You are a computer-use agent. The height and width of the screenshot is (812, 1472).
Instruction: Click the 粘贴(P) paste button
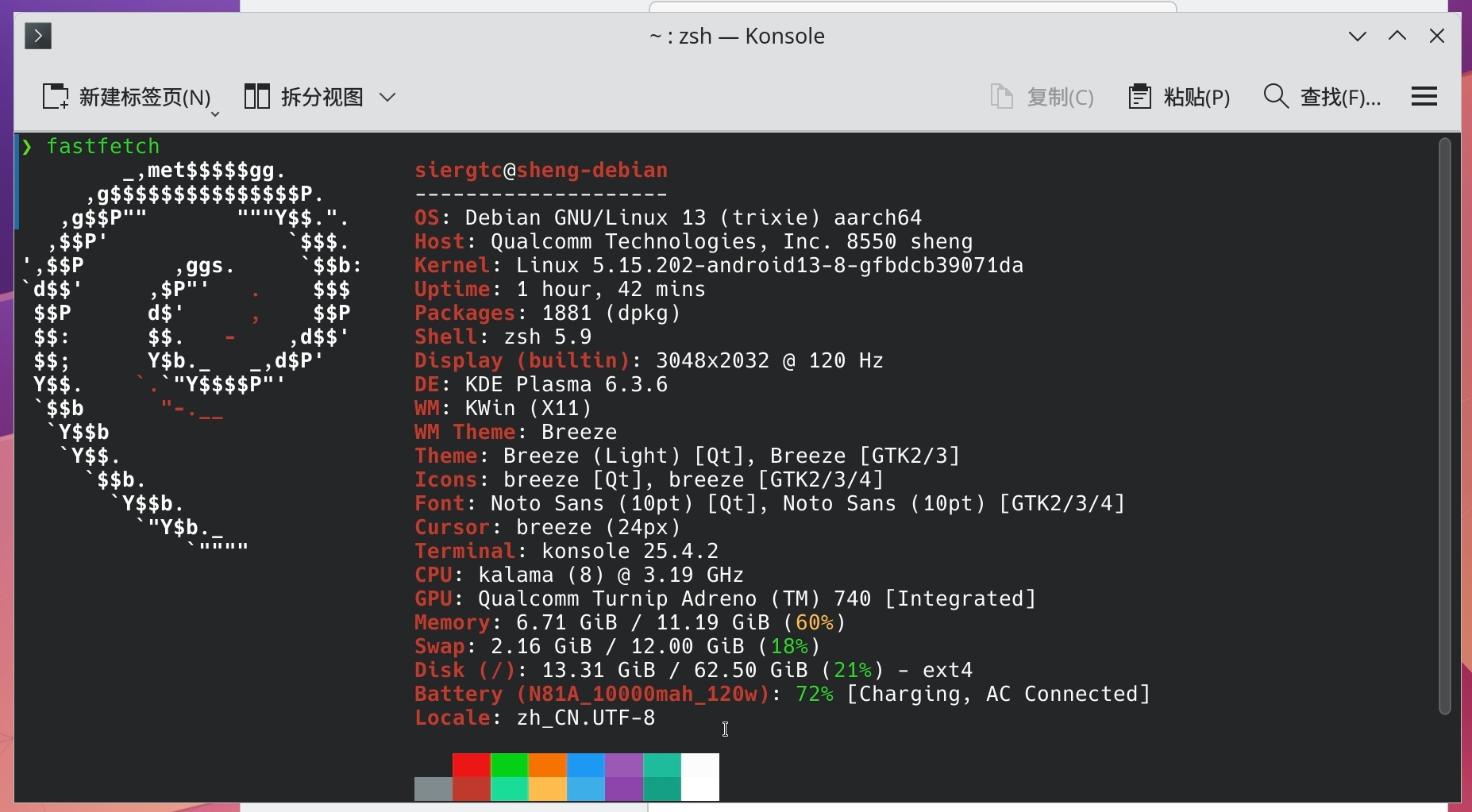[x=1179, y=97]
